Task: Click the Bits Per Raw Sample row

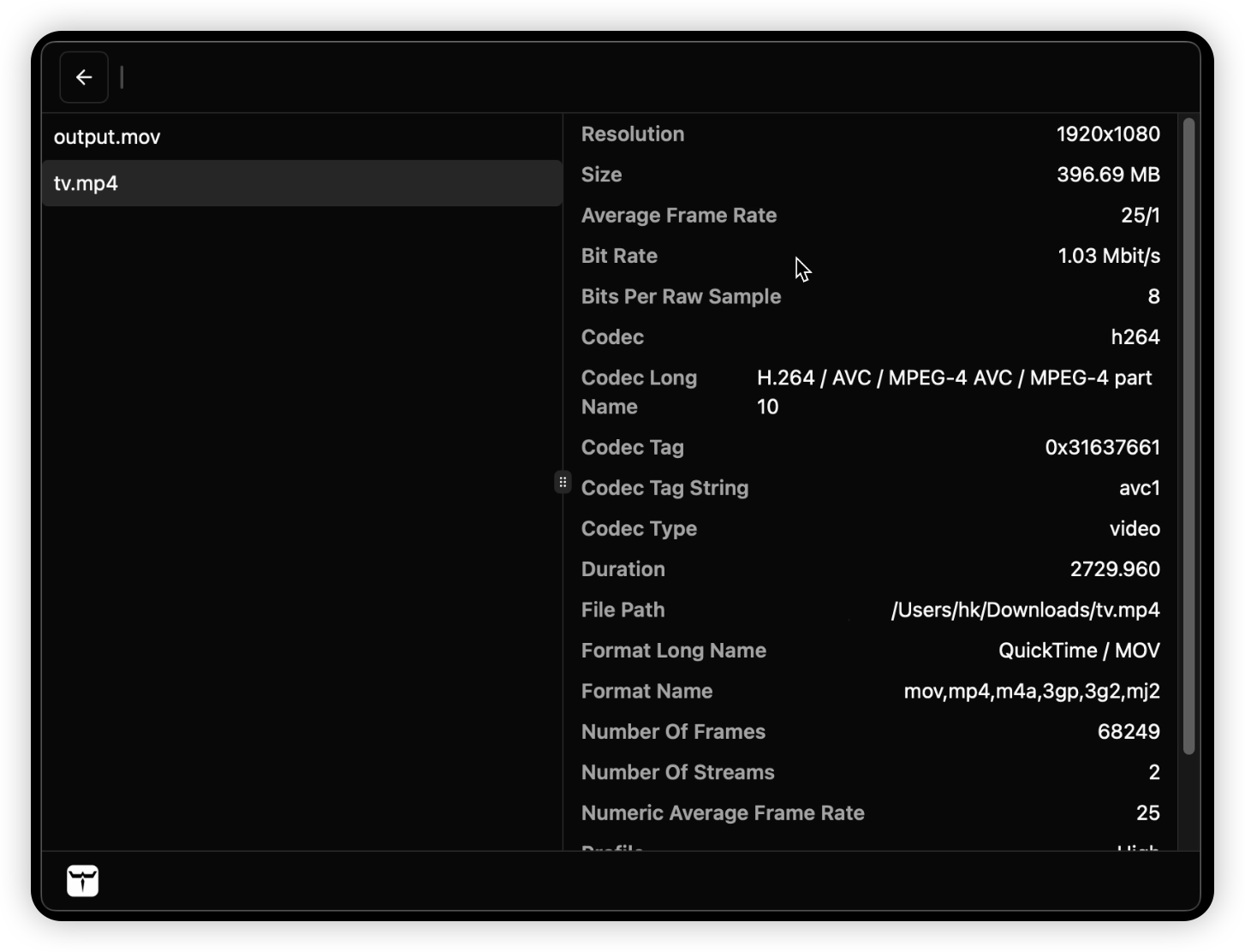Action: click(x=870, y=297)
